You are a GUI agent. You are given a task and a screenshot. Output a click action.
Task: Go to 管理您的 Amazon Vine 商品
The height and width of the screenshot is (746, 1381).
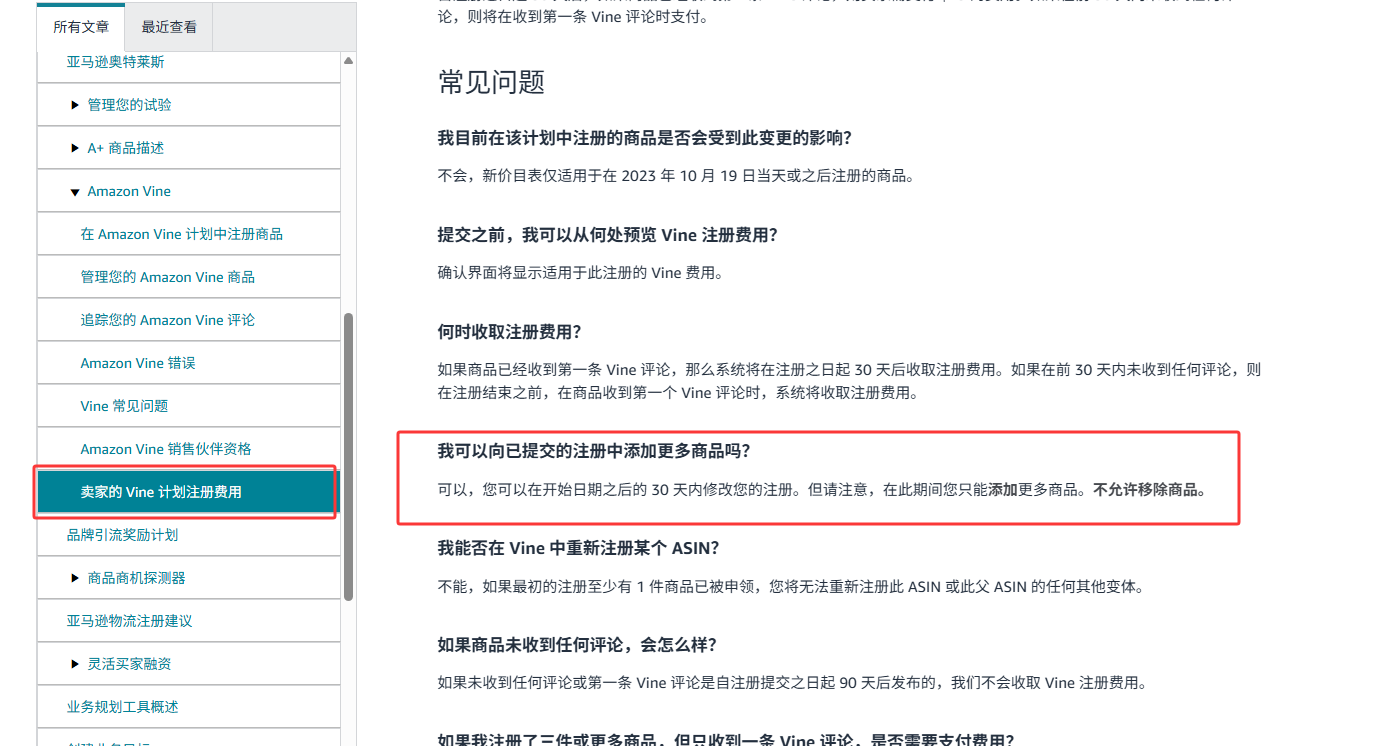coord(167,277)
